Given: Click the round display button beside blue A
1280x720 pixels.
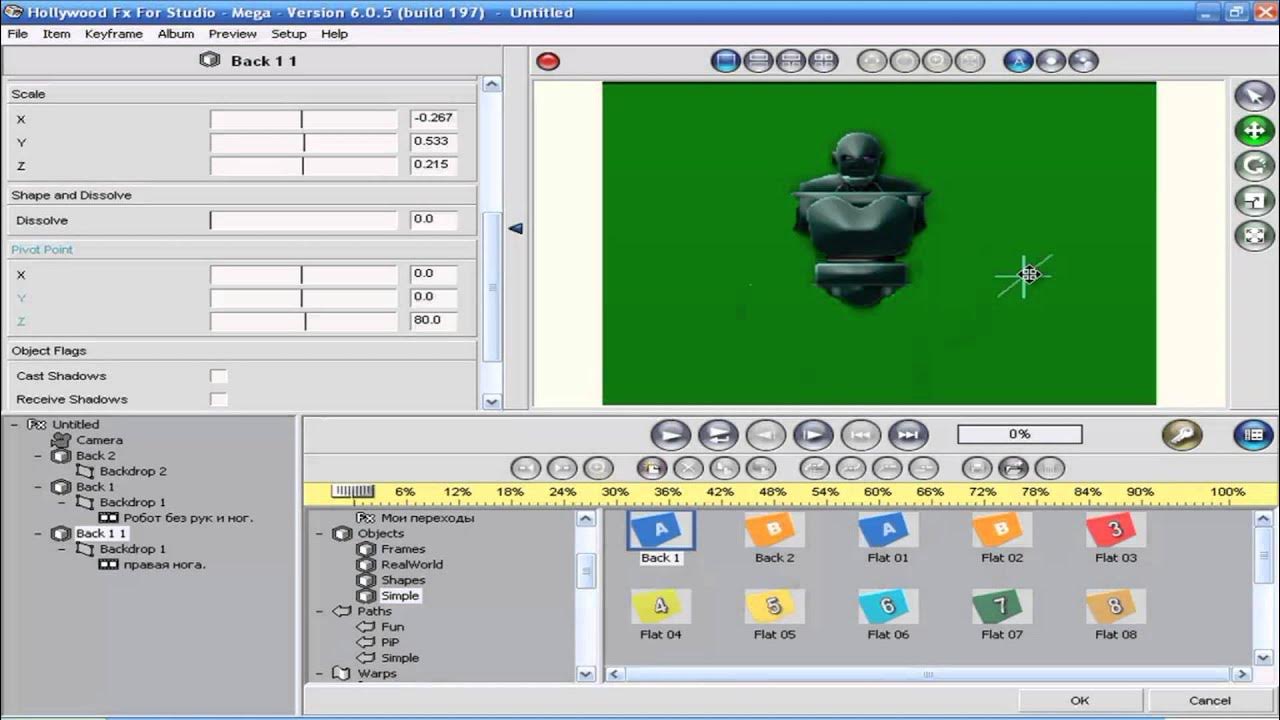Looking at the screenshot, I should (1050, 61).
